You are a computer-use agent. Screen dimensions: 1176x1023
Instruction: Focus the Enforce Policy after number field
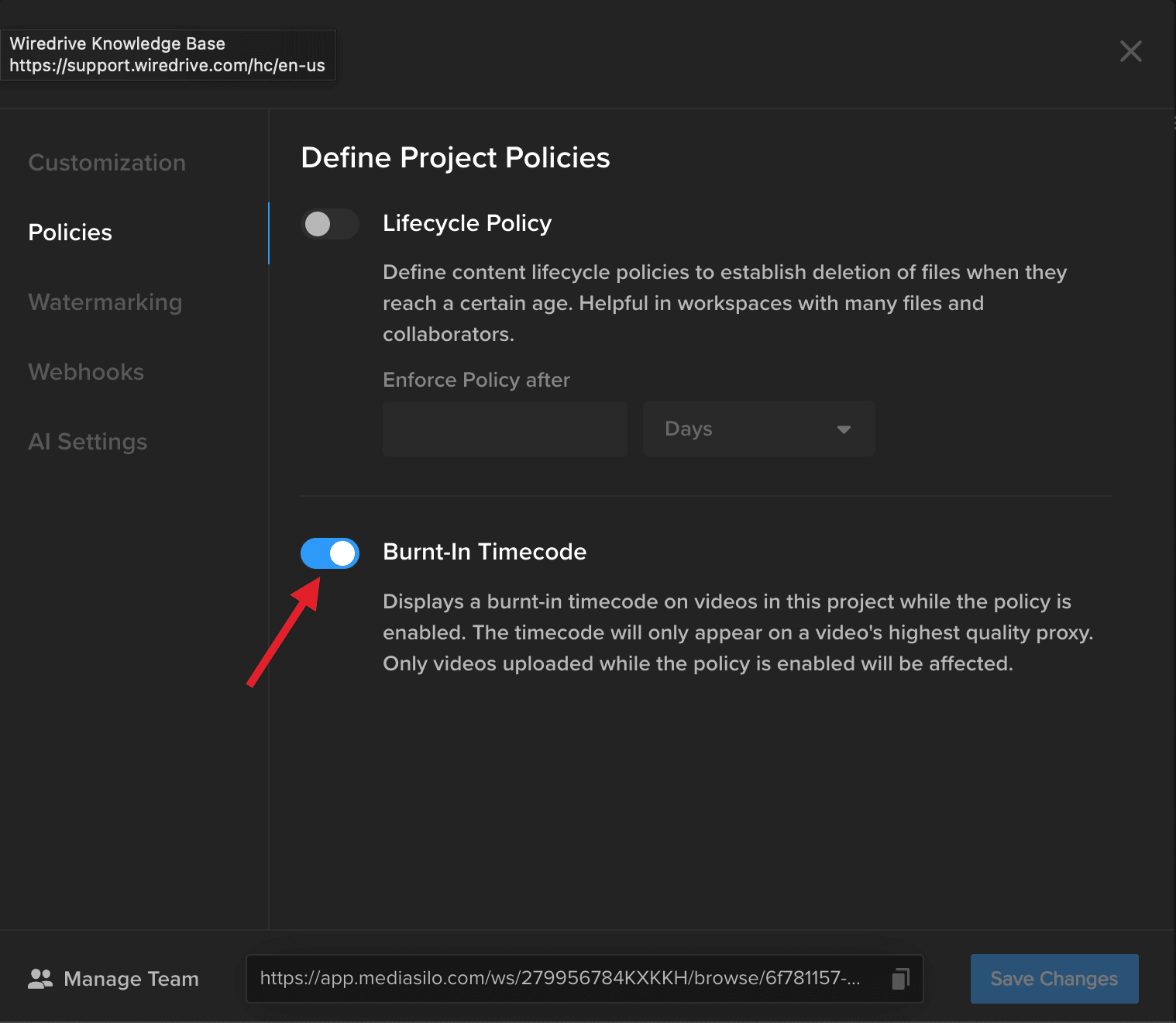point(505,429)
